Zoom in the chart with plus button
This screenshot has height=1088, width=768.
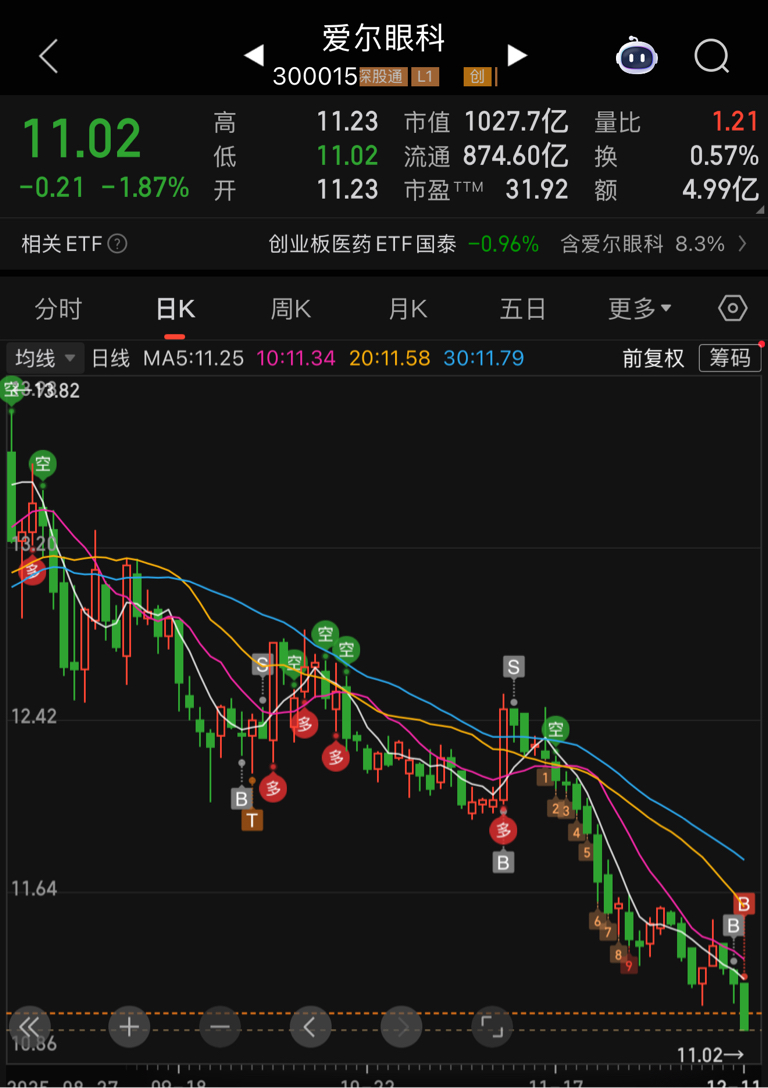coord(129,1026)
